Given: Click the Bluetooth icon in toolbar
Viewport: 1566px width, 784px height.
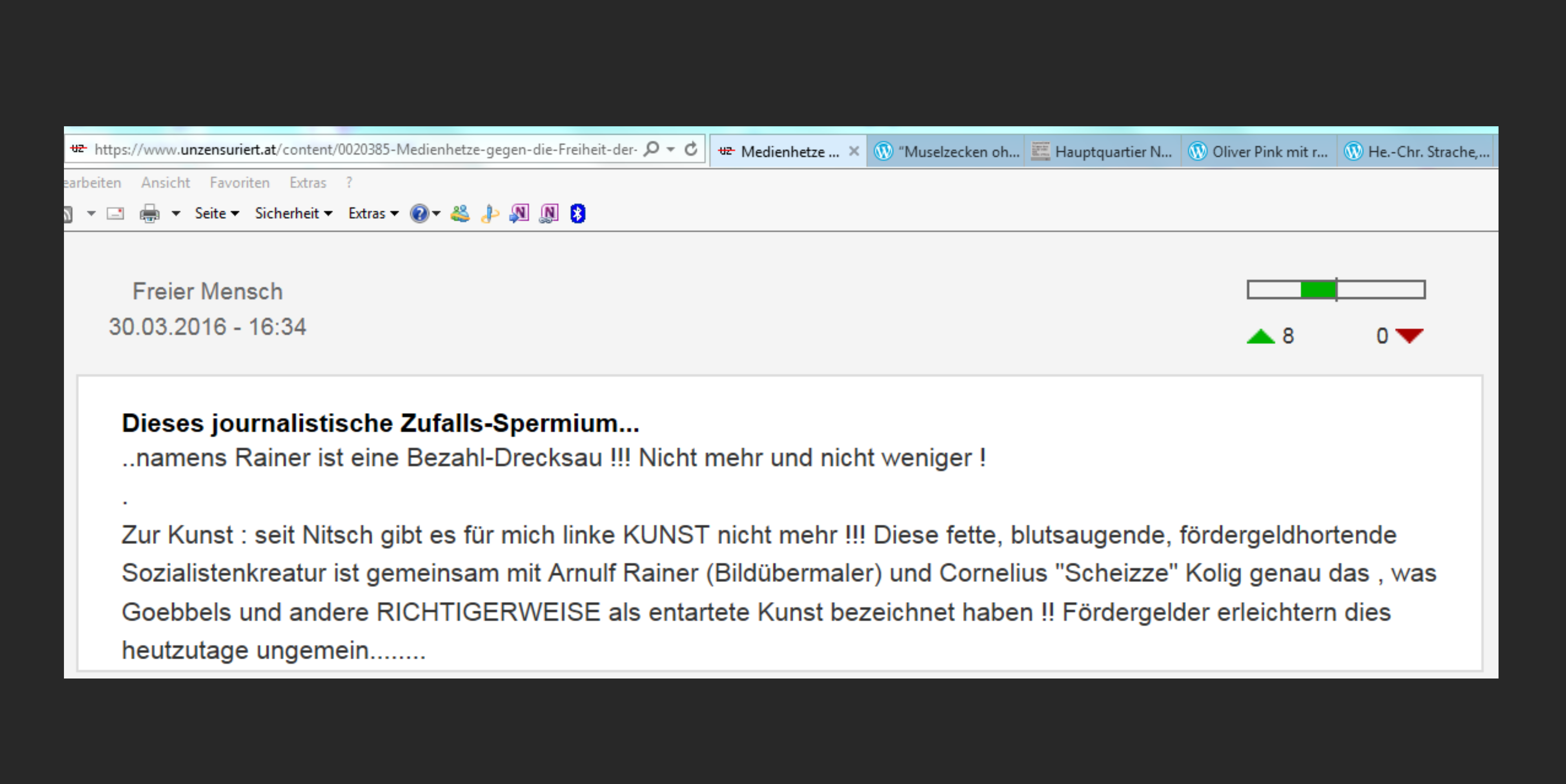Looking at the screenshot, I should 577,213.
